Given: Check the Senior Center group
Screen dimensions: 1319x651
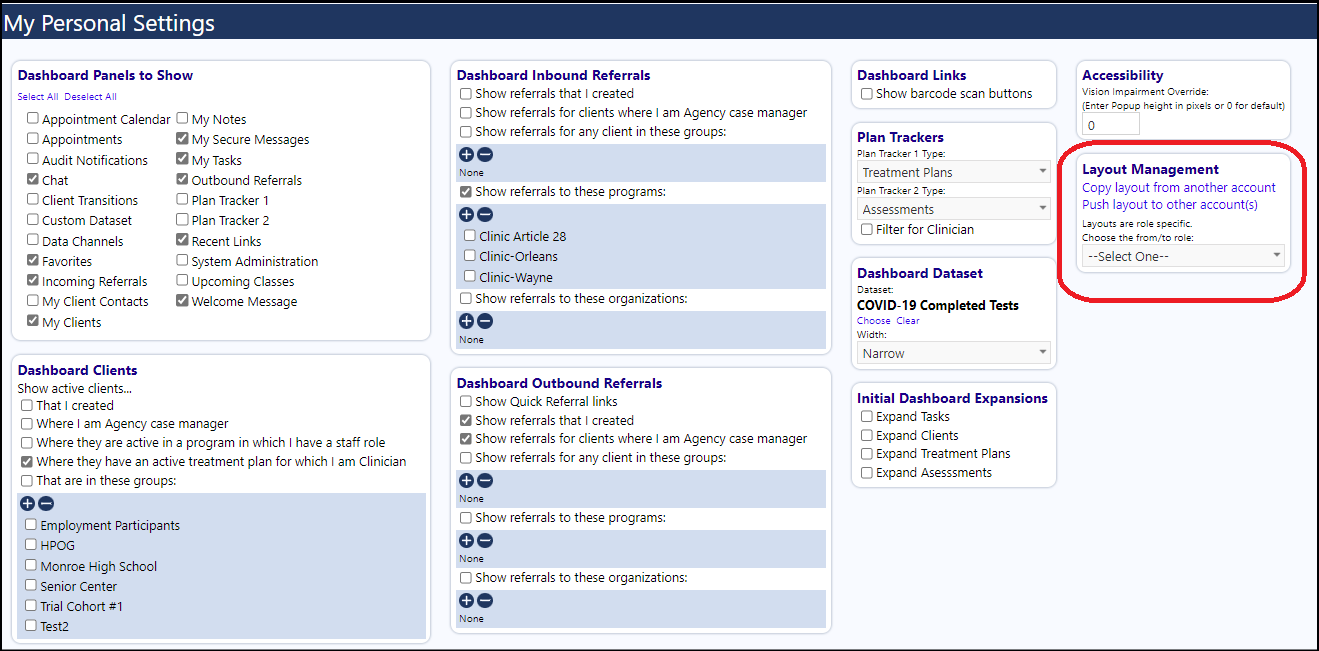Looking at the screenshot, I should (x=31, y=586).
